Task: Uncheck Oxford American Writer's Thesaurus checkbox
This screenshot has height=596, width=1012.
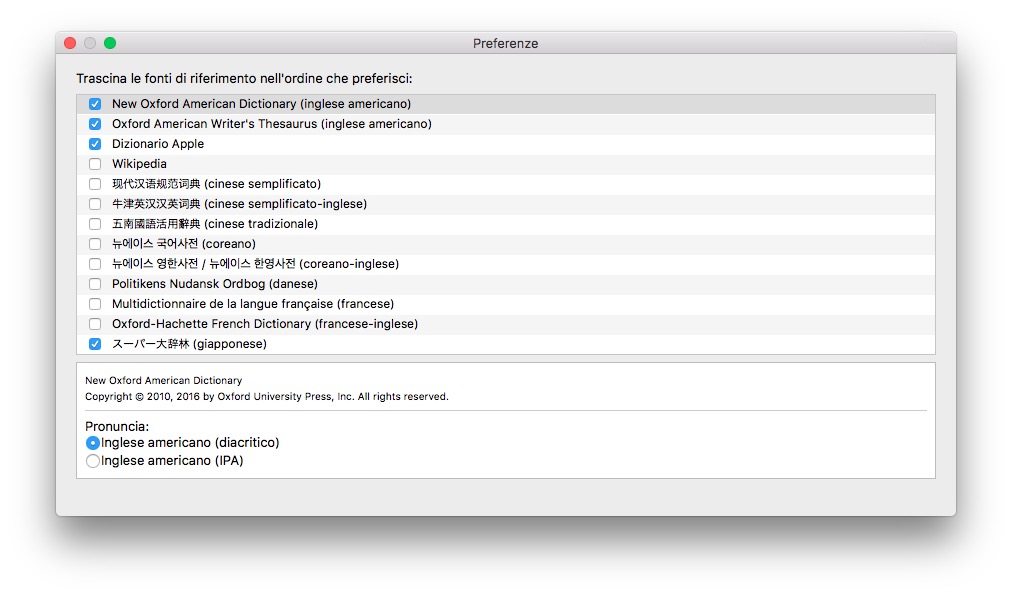Action: point(95,124)
